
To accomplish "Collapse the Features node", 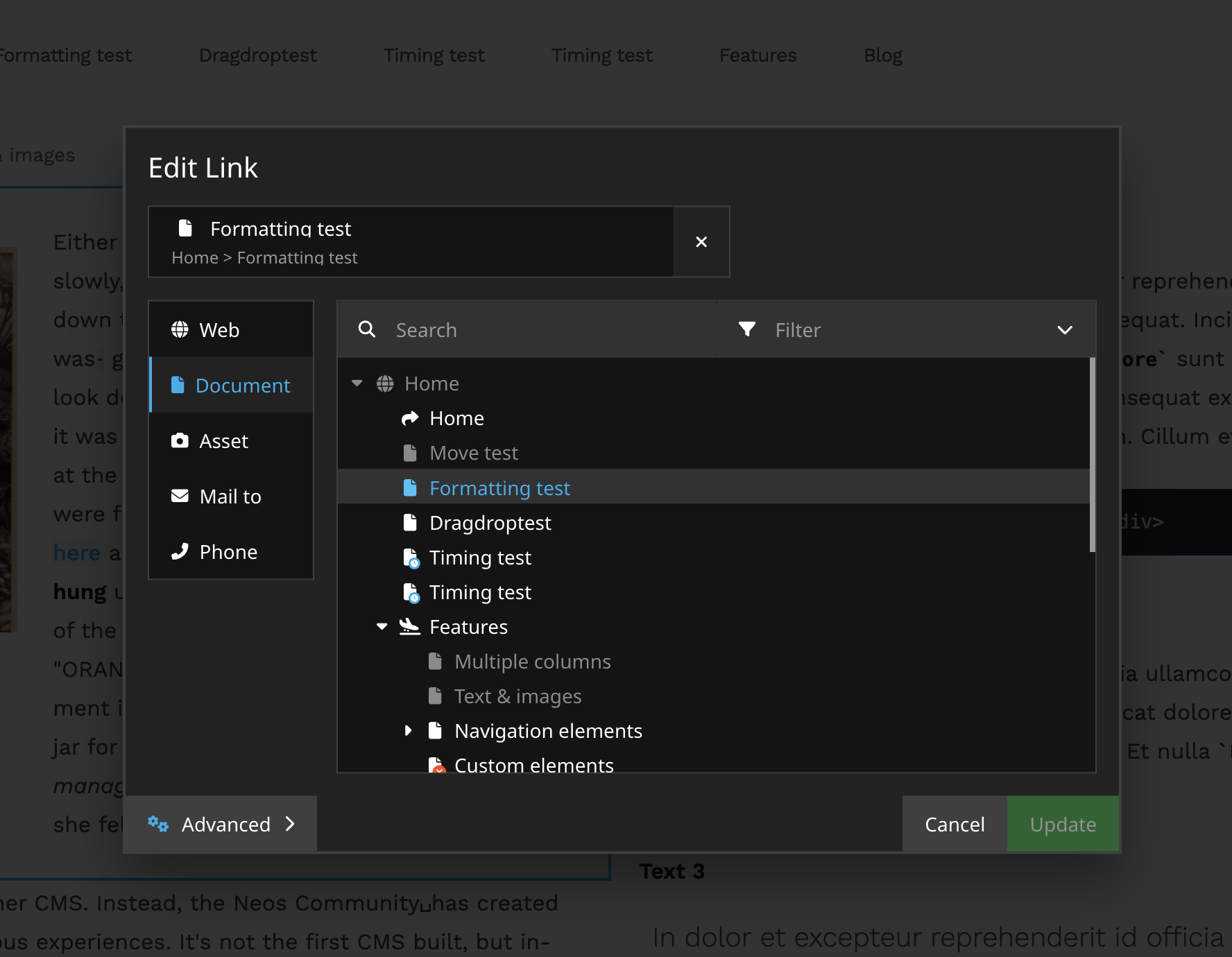I will pyautogui.click(x=382, y=626).
